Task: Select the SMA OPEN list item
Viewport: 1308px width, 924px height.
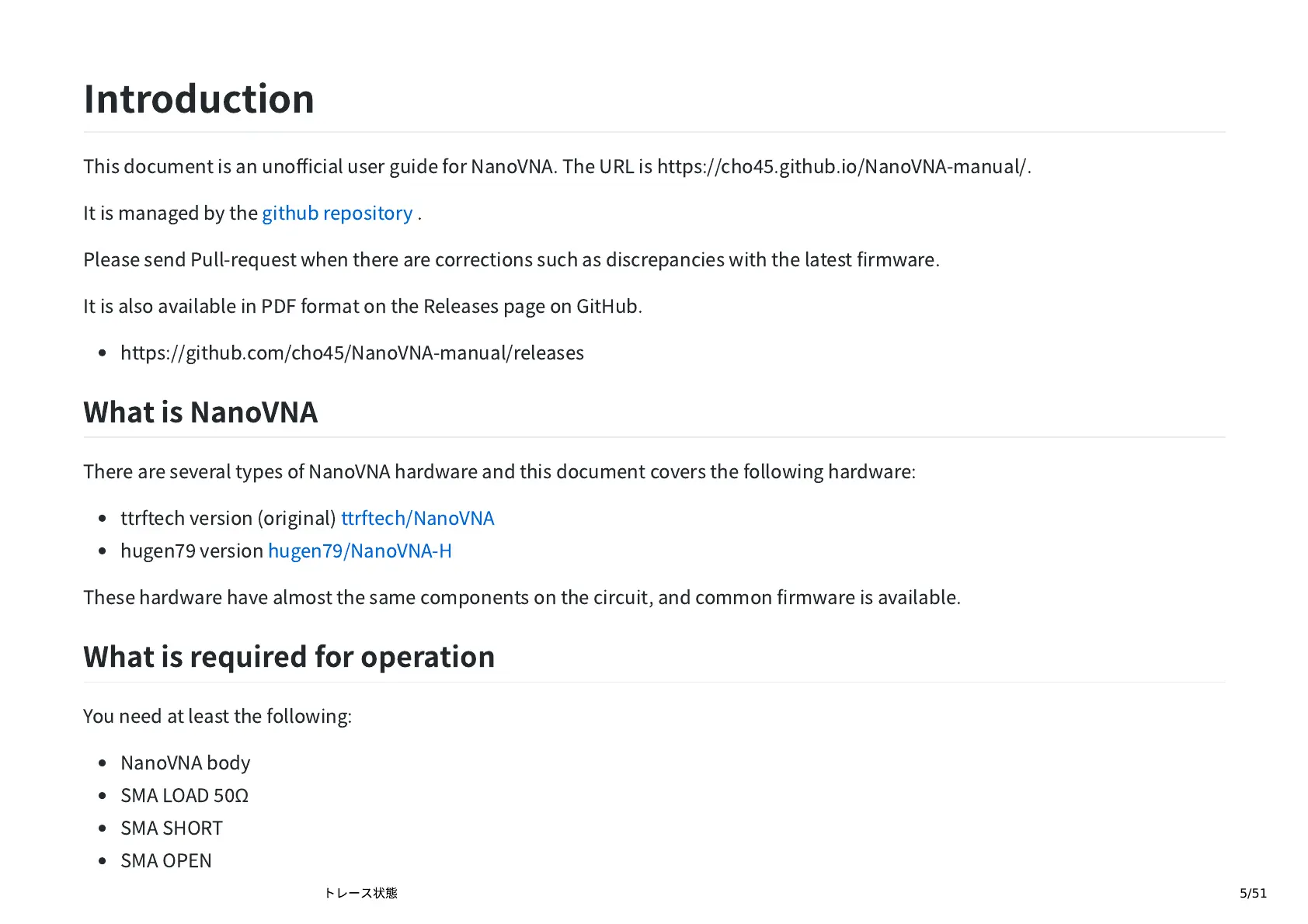Action: [166, 861]
